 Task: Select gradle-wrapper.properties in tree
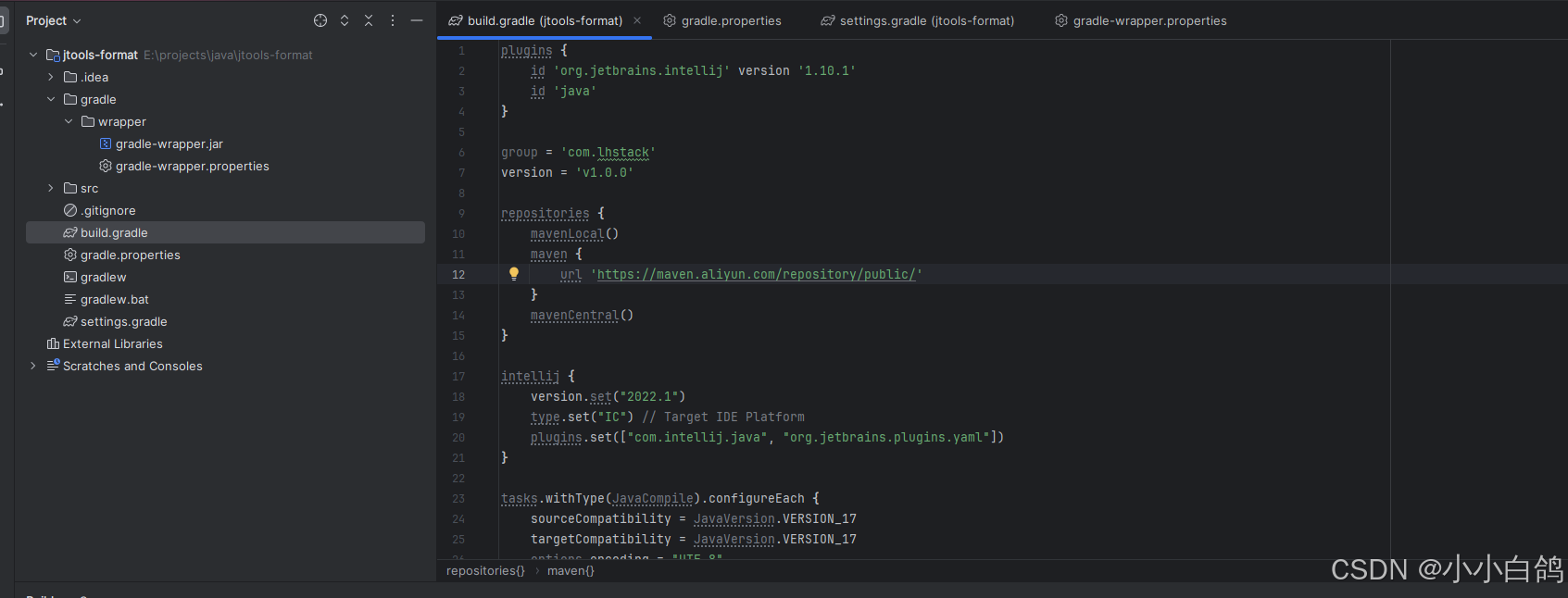(192, 166)
